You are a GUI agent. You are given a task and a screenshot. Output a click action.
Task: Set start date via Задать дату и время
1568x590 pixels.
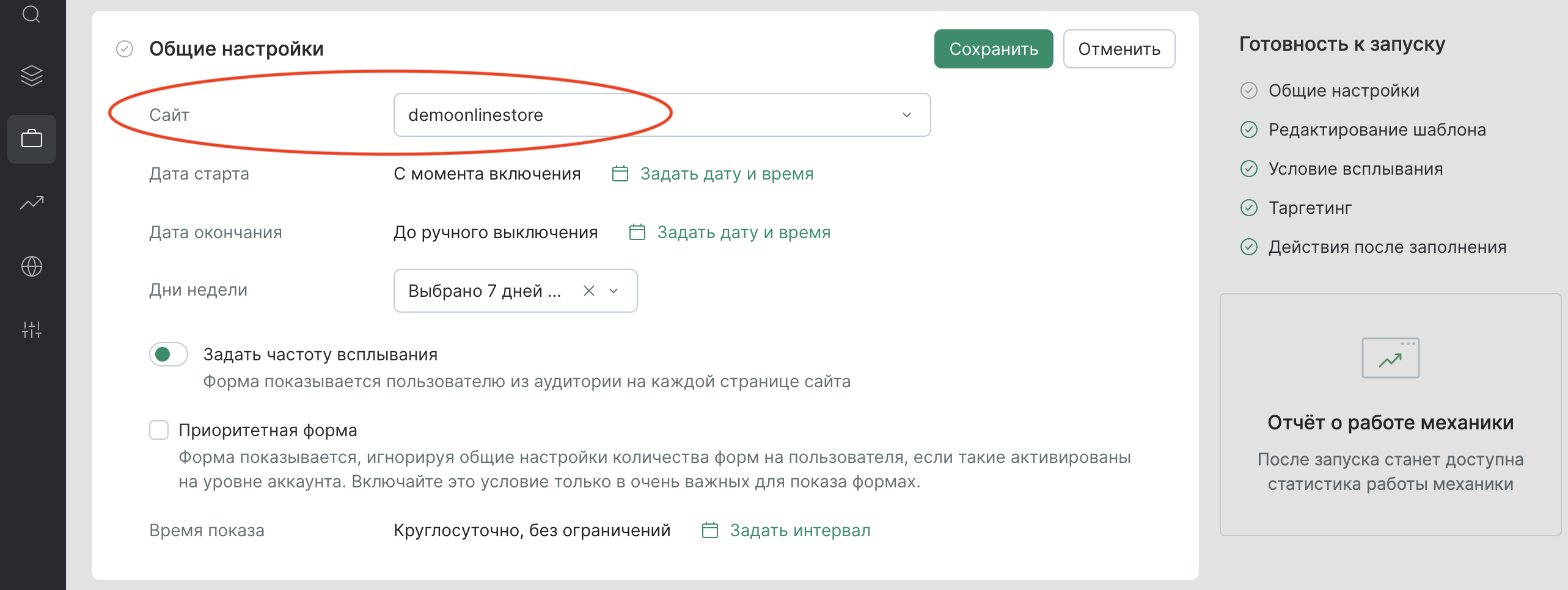727,173
